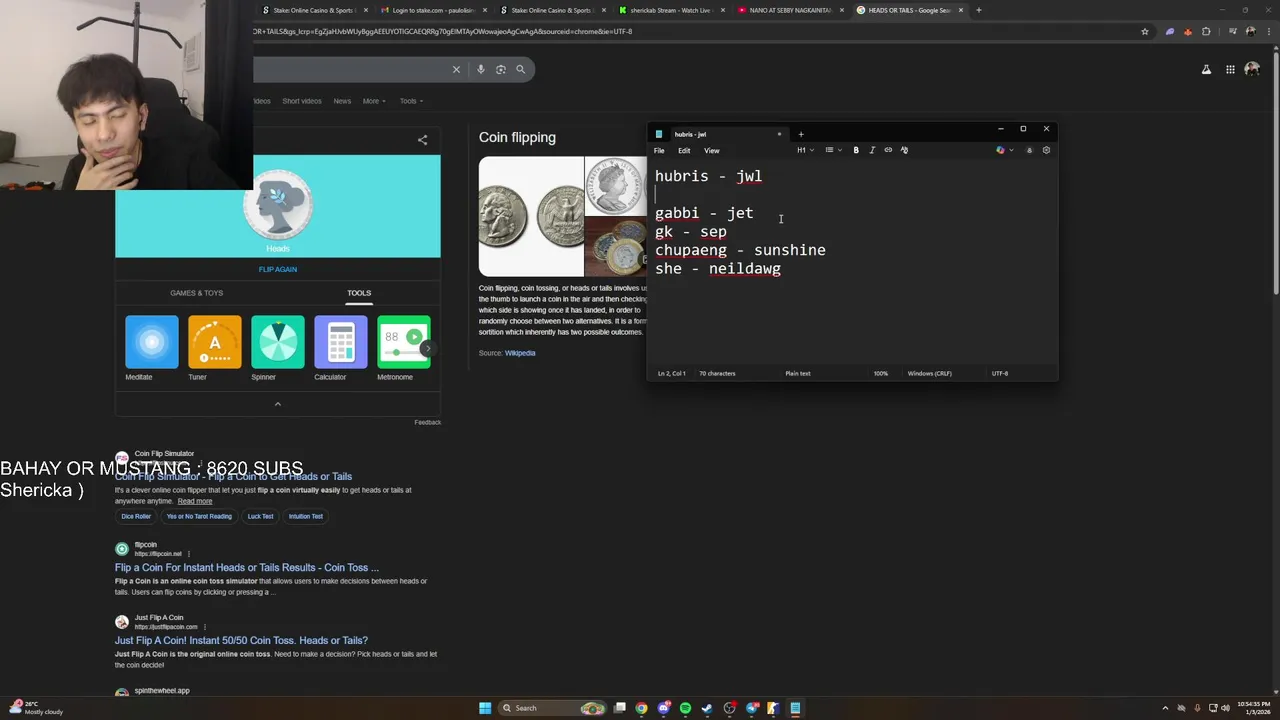The height and width of the screenshot is (720, 1280).
Task: Select the Dice Roller chip
Action: click(x=136, y=516)
